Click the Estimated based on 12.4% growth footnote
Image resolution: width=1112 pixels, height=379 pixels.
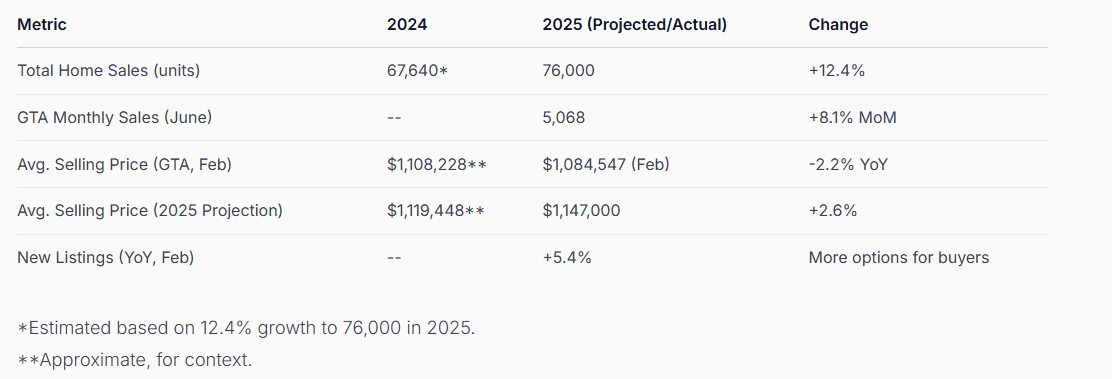point(246,329)
